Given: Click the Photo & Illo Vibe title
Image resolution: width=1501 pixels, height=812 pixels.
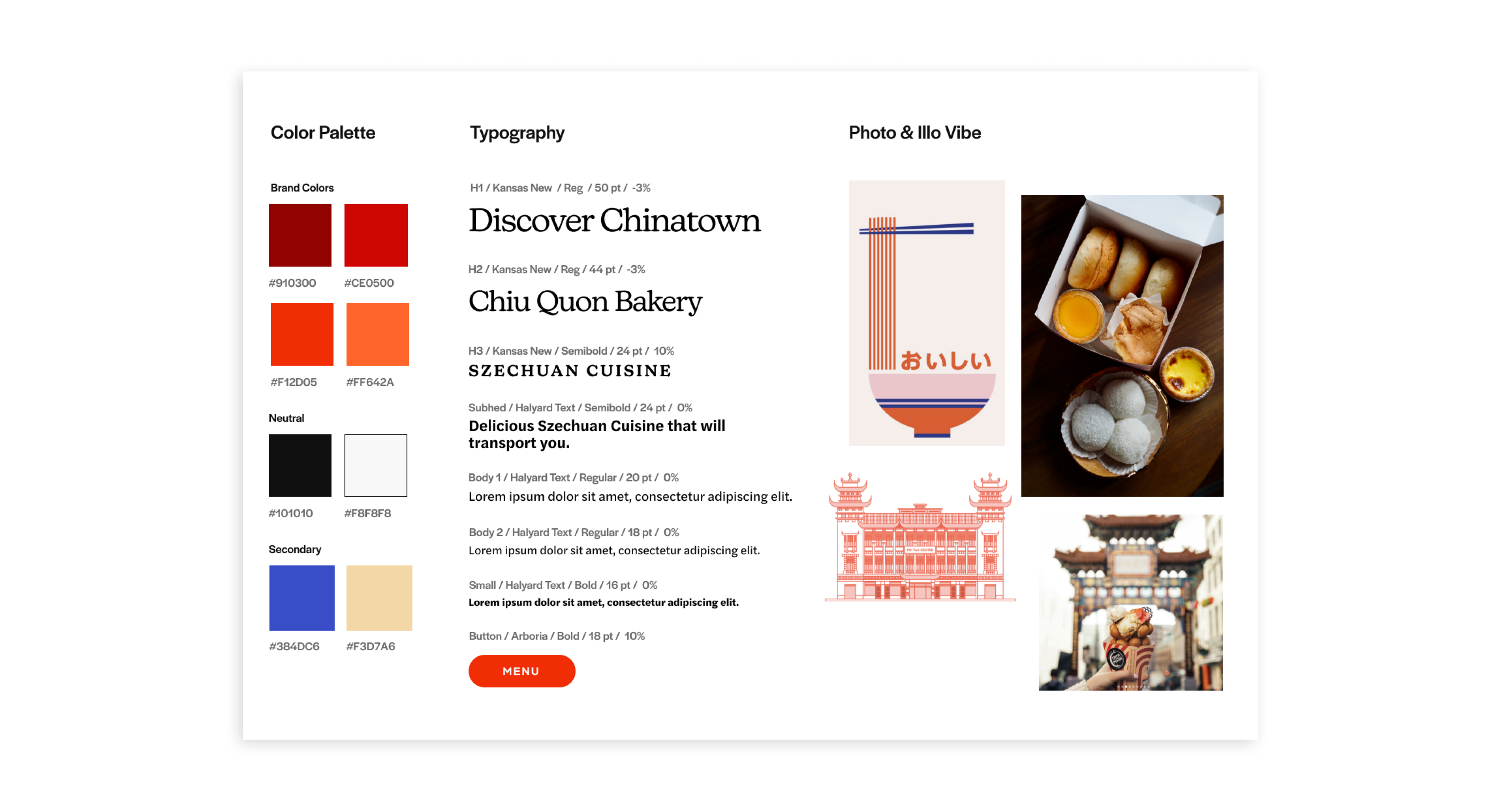Looking at the screenshot, I should coord(915,132).
